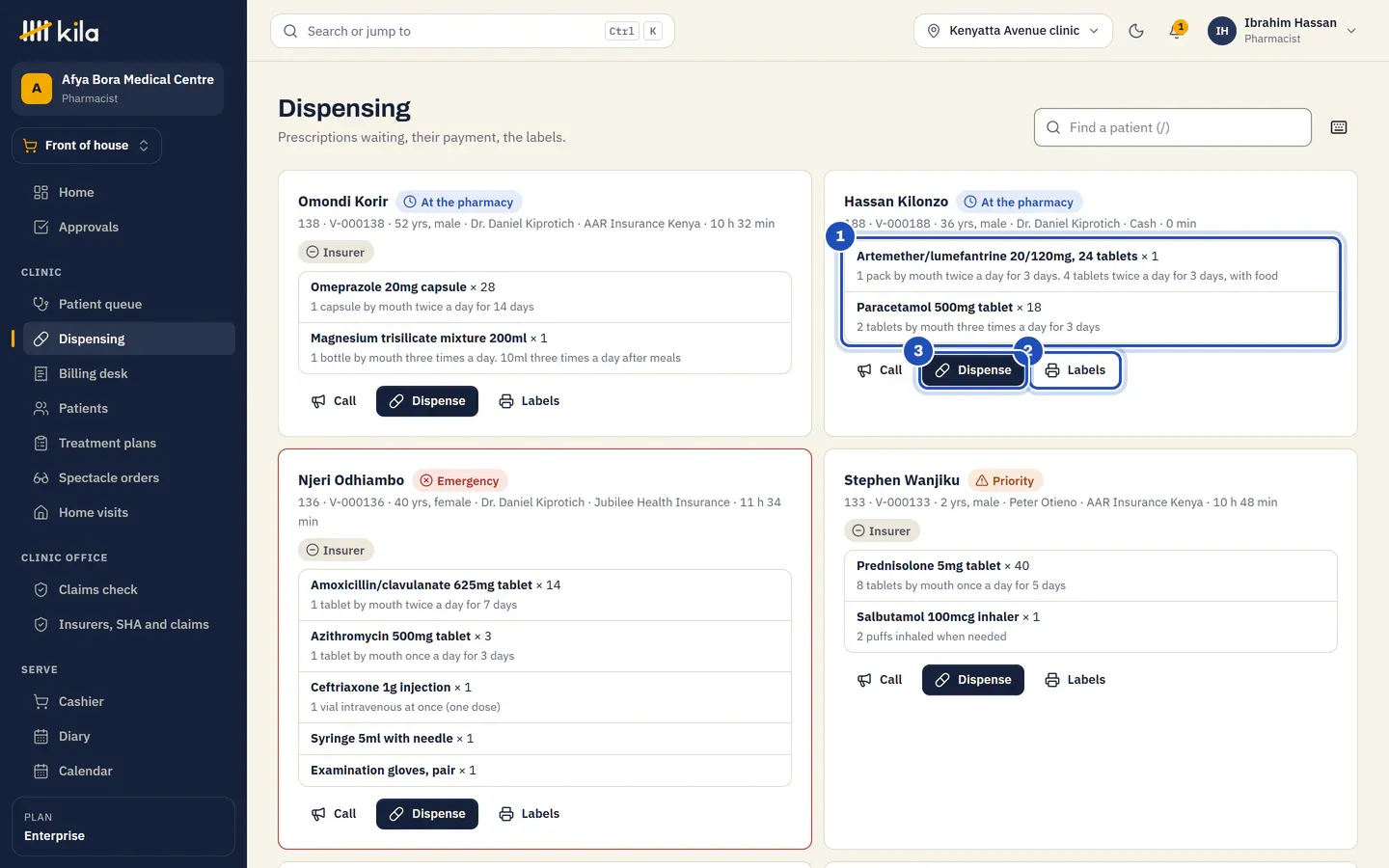Open notifications bell icon
1389x868 pixels.
click(x=1176, y=31)
